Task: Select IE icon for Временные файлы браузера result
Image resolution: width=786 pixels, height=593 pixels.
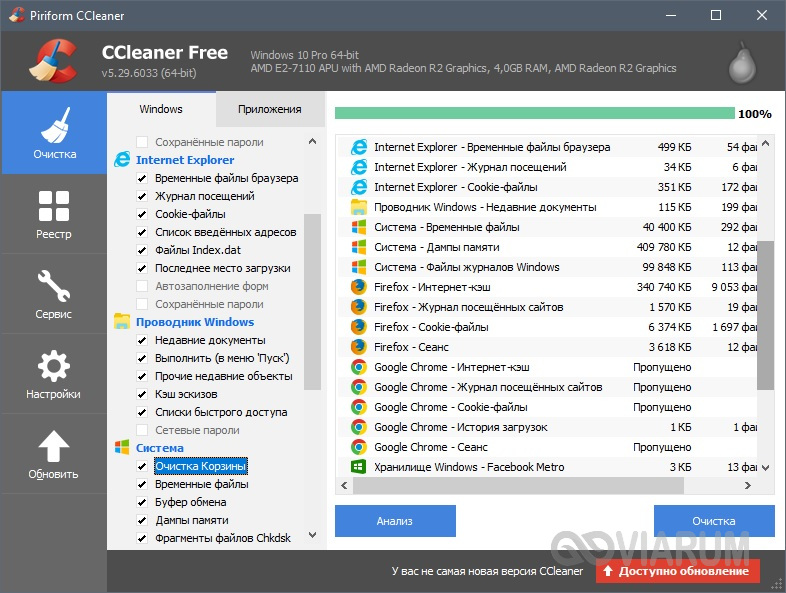Action: click(358, 147)
